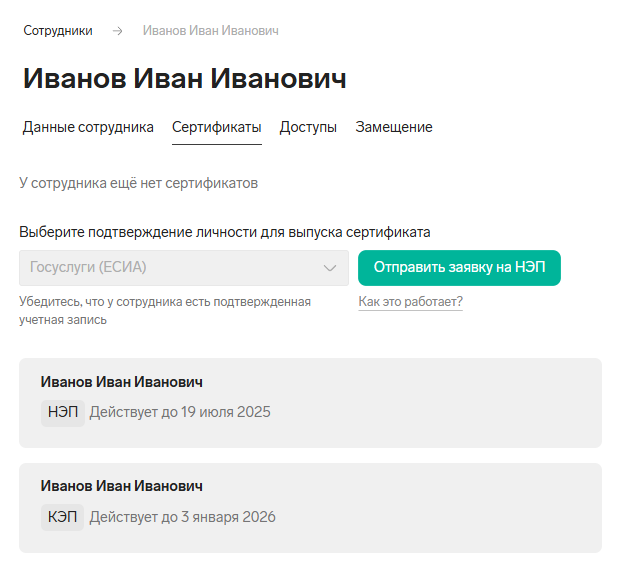618x569 pixels.
Task: Select the Сертификаты tab
Action: (x=217, y=127)
